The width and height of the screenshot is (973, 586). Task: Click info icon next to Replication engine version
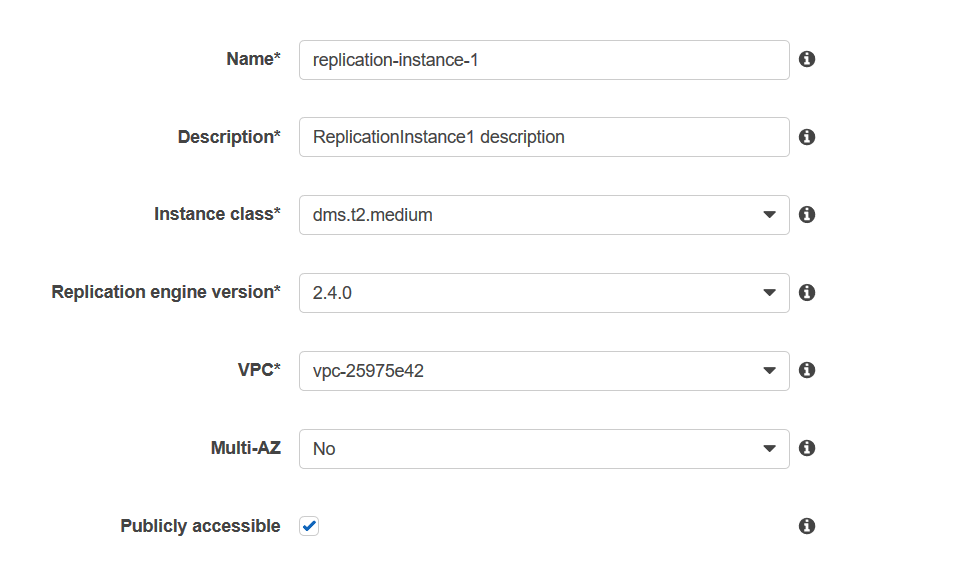(807, 292)
